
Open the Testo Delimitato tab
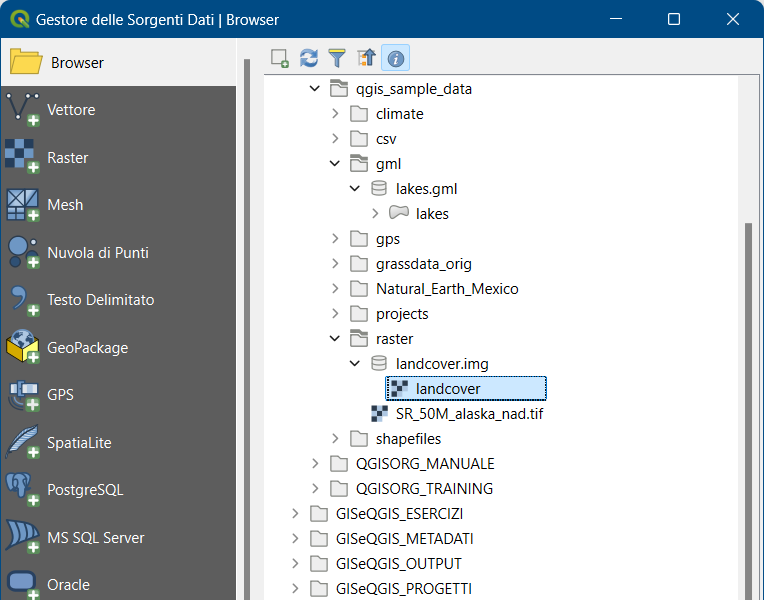(119, 300)
